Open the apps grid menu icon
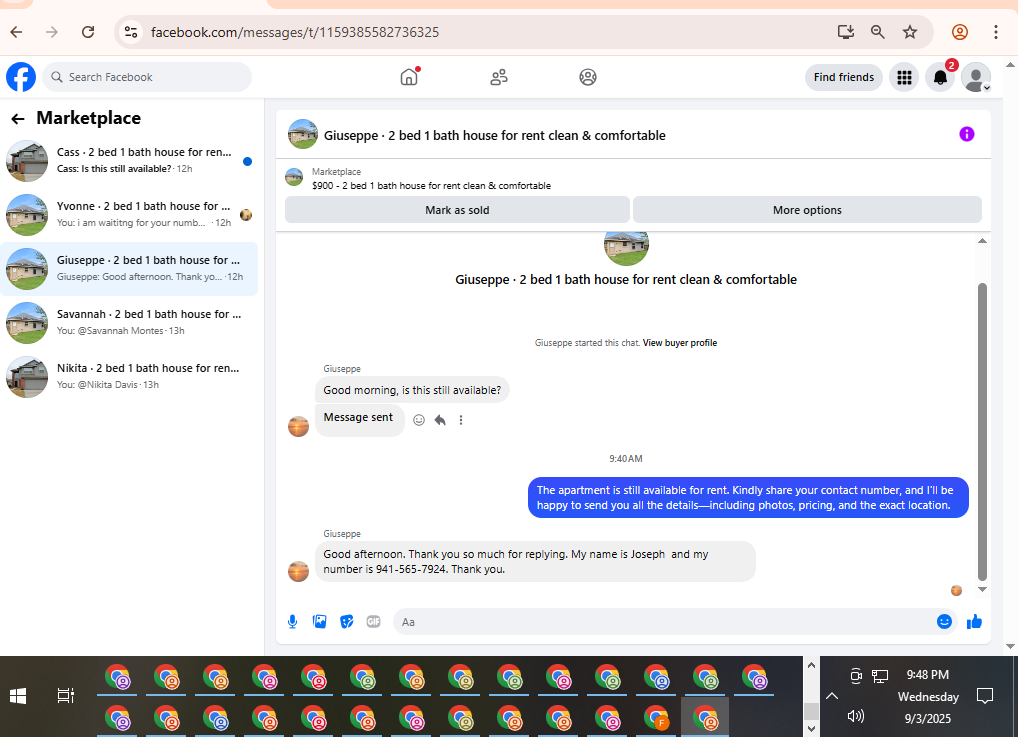This screenshot has height=737, width=1018. tap(904, 77)
